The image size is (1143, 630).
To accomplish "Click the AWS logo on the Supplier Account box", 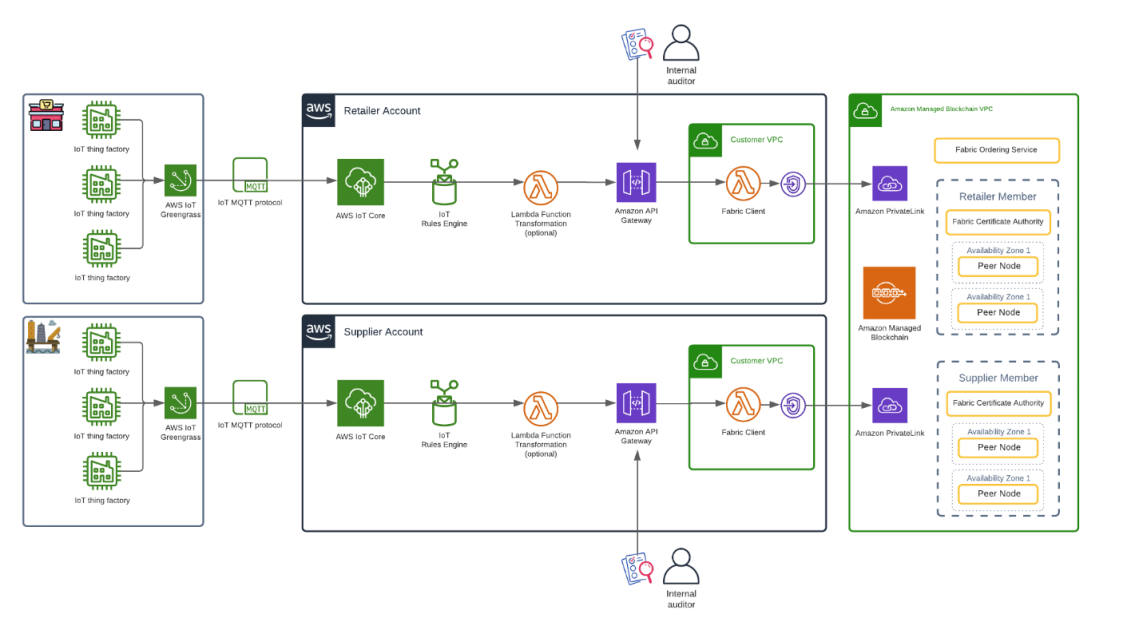I will [x=319, y=332].
